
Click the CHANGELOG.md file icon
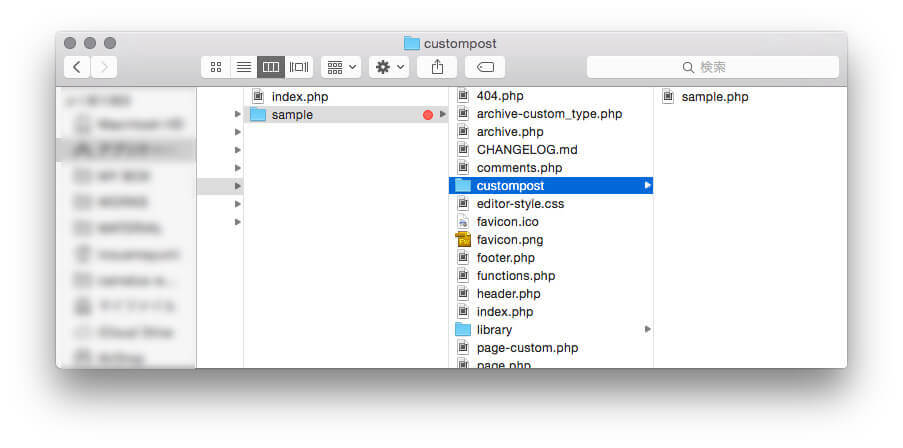[463, 150]
